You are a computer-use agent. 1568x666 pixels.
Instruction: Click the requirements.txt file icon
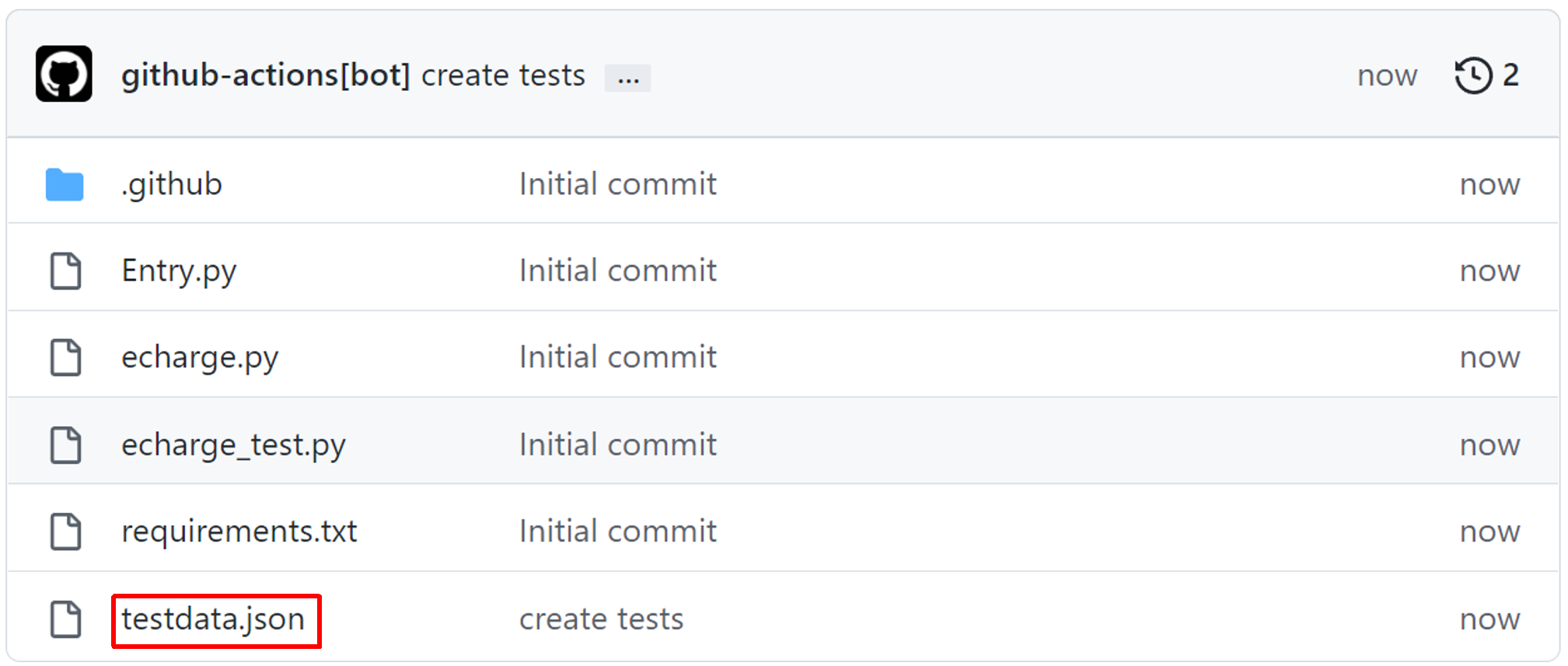coord(65,532)
